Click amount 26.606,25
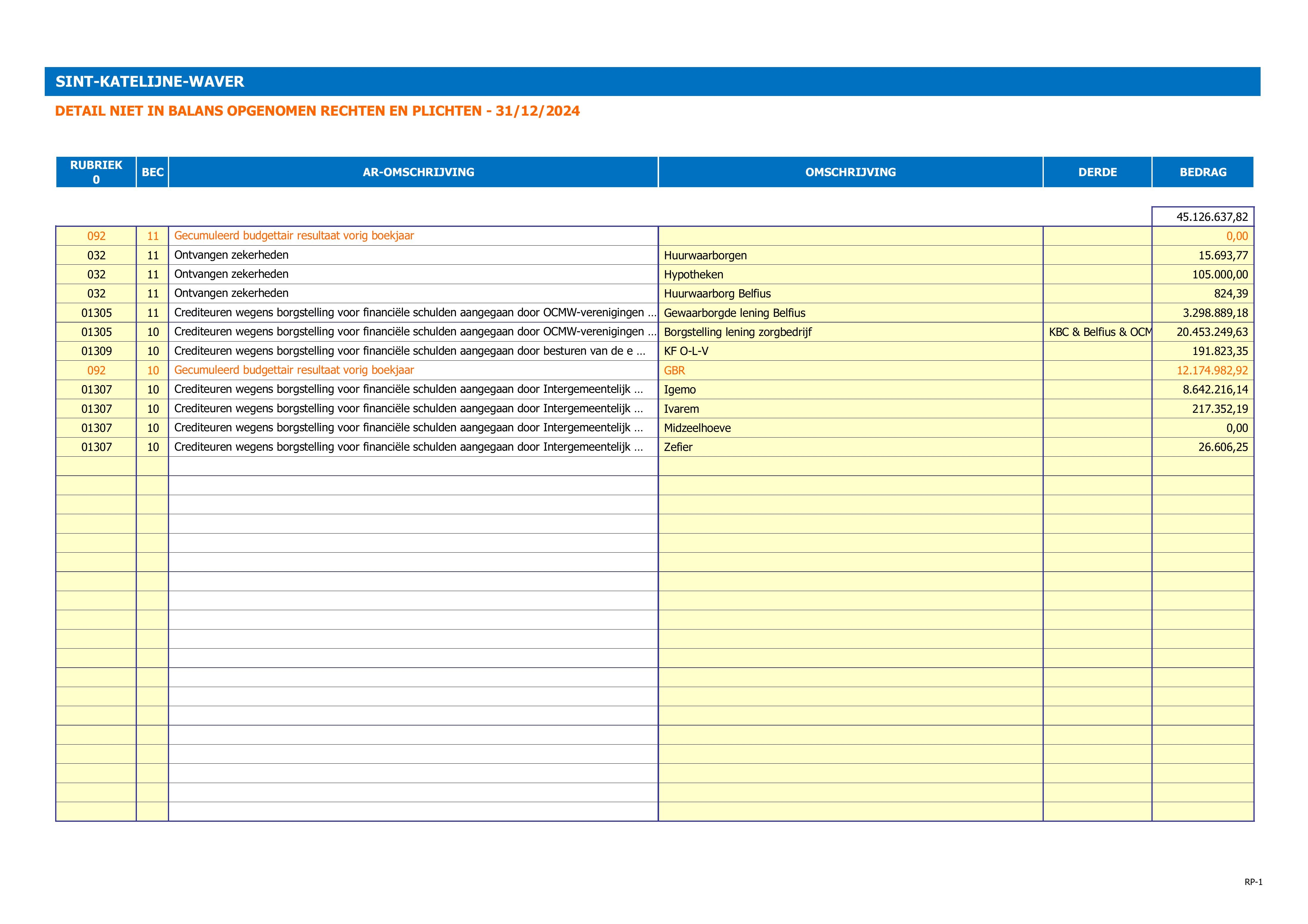The width and height of the screenshot is (1308, 924). tap(1203, 447)
